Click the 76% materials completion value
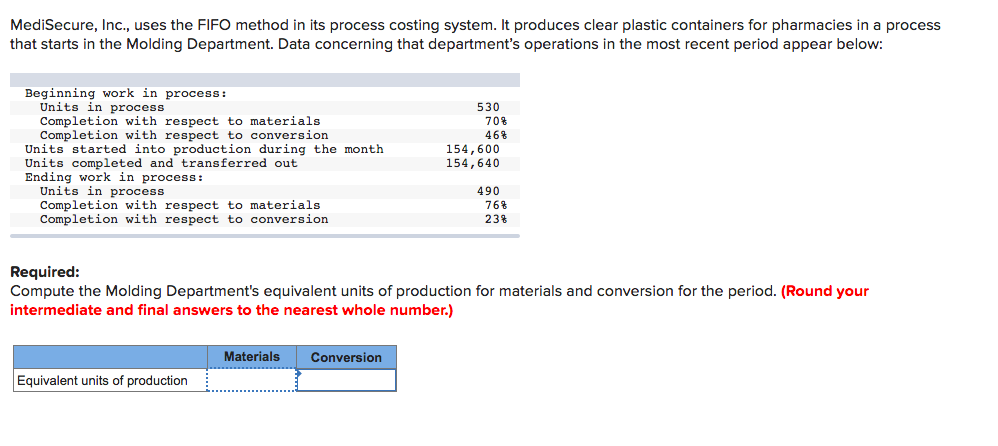 click(x=496, y=206)
